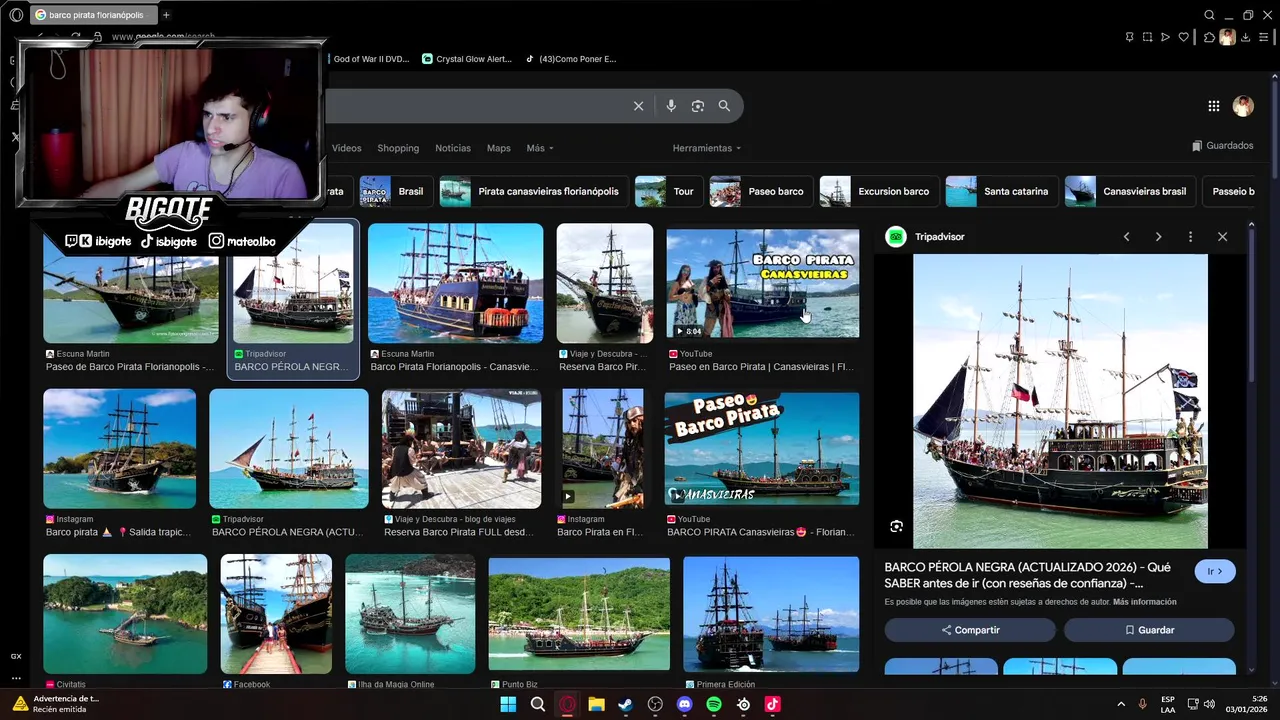
Task: Open the ESP LAA language indicator
Action: 1168,704
